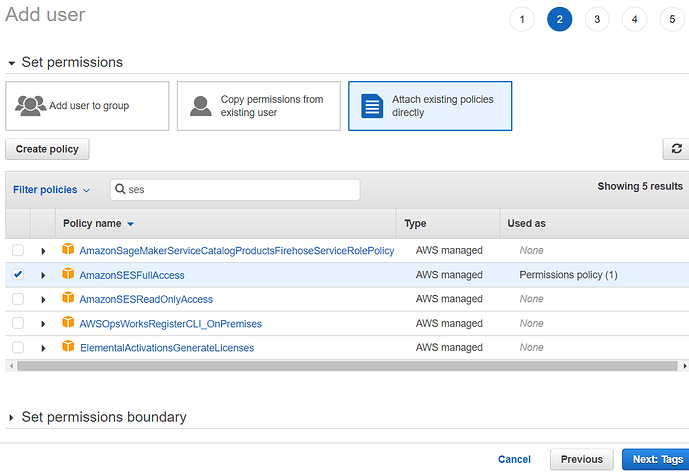The width and height of the screenshot is (689, 472).
Task: Click the person icon in Copy permissions card
Action: tap(200, 106)
